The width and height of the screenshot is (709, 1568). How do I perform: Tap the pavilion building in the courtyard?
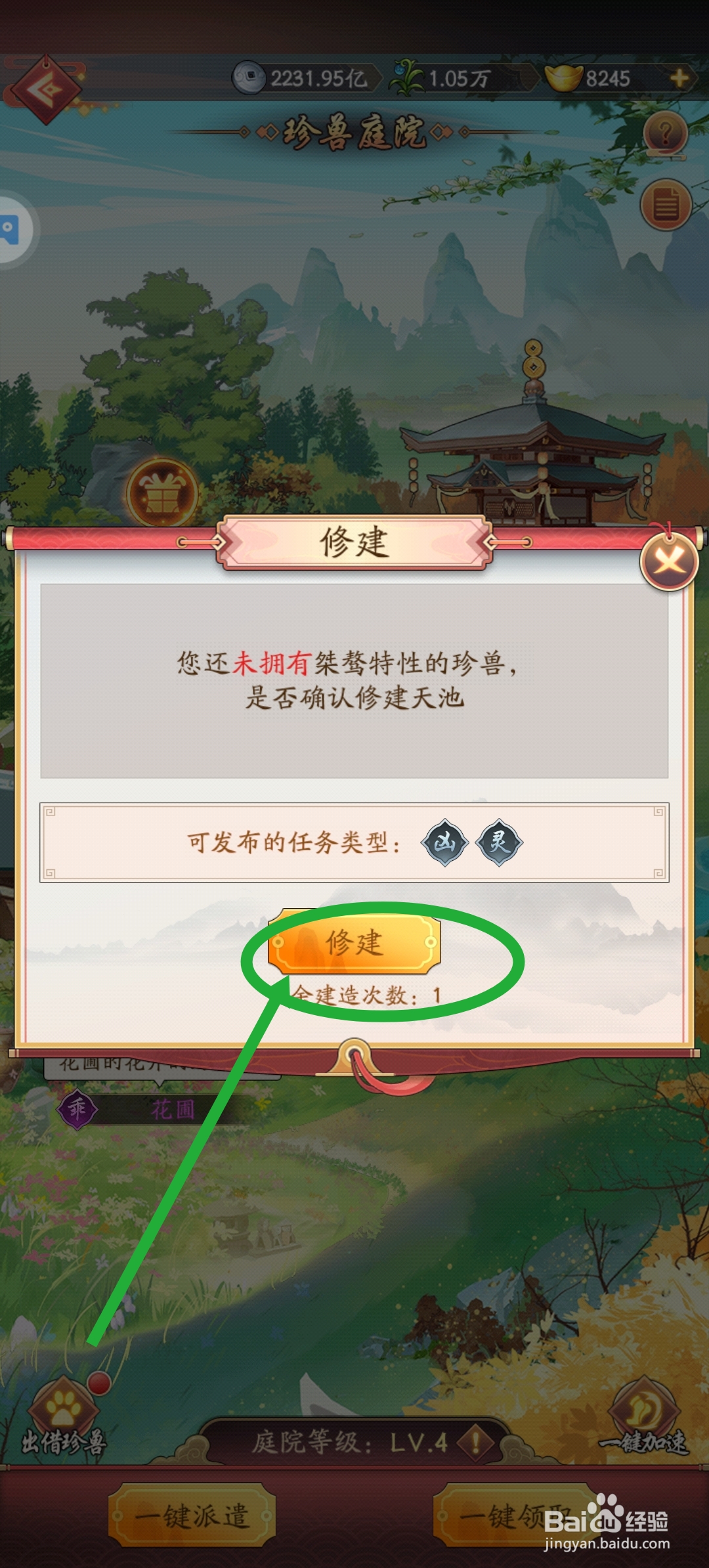tap(533, 446)
